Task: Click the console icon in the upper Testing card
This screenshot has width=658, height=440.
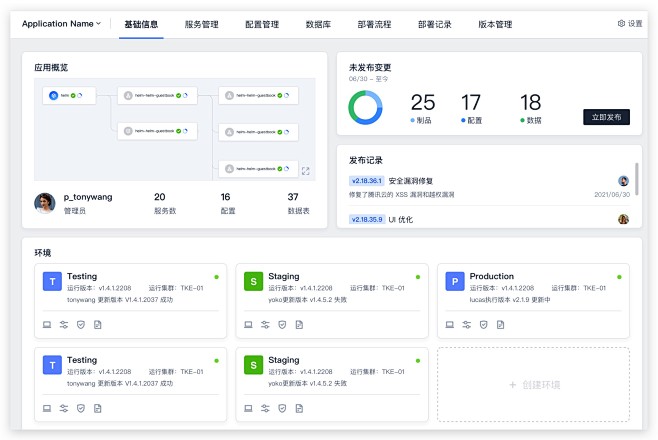Action: click(x=46, y=324)
